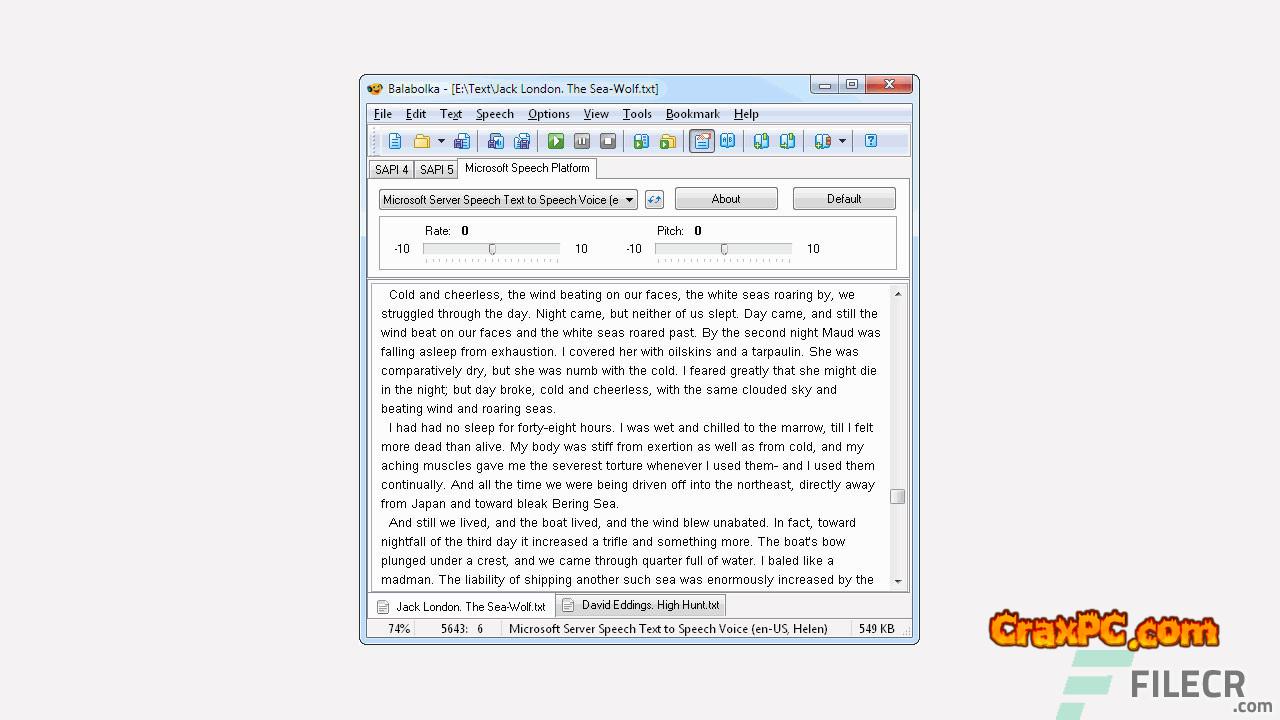
Task: Adjust the Pitch slider thumb
Action: (x=724, y=249)
